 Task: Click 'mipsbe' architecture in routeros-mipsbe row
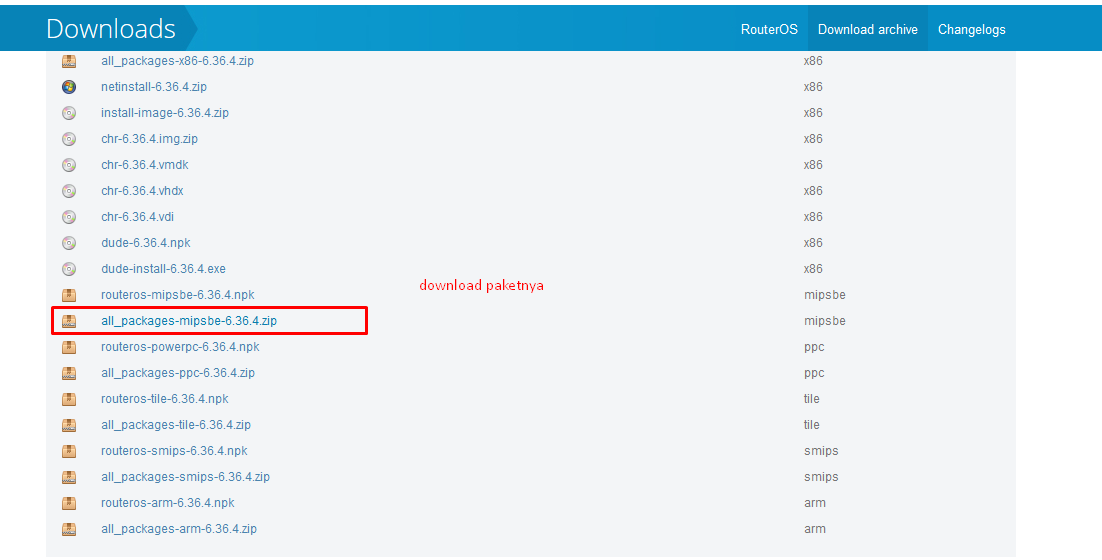[824, 295]
